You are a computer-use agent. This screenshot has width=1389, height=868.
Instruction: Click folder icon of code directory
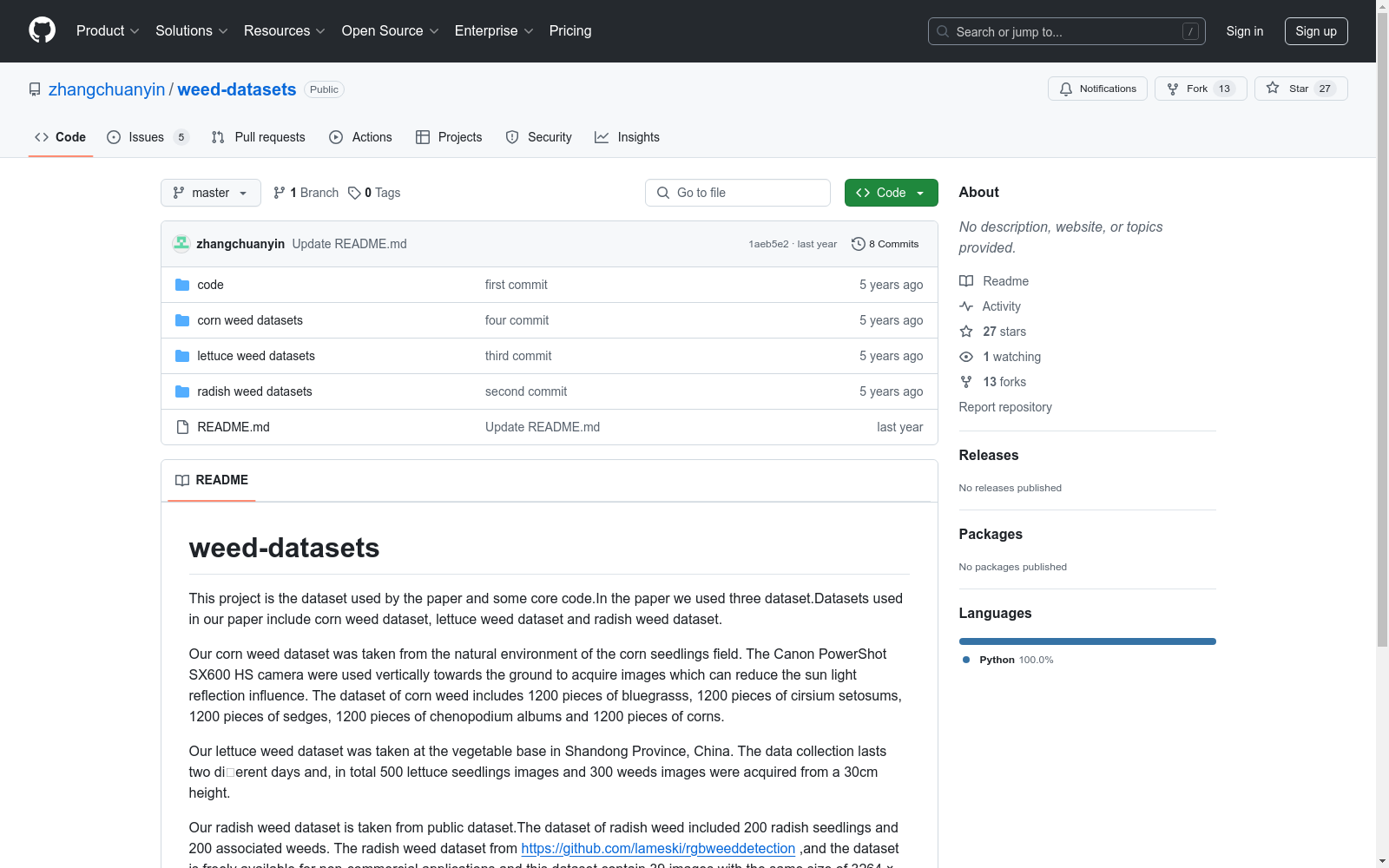pos(182,285)
